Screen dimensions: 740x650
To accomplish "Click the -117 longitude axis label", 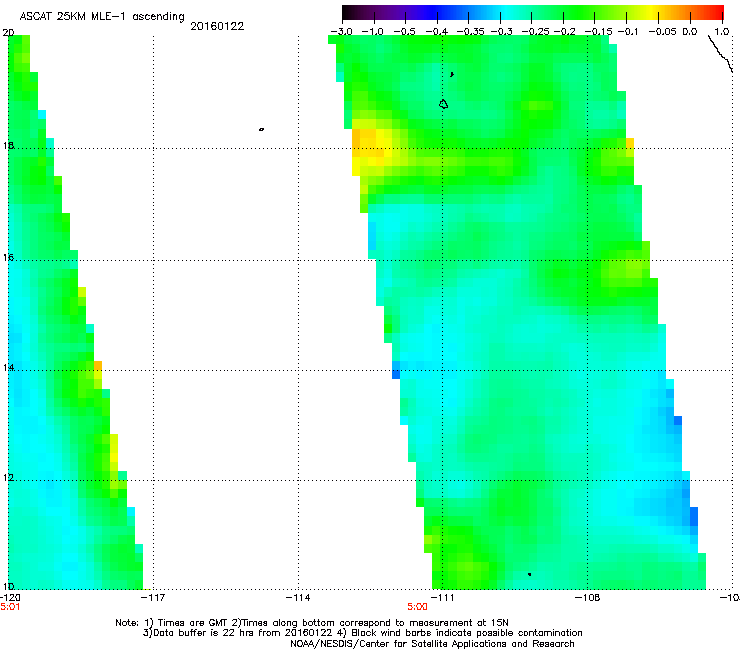I will [x=153, y=598].
